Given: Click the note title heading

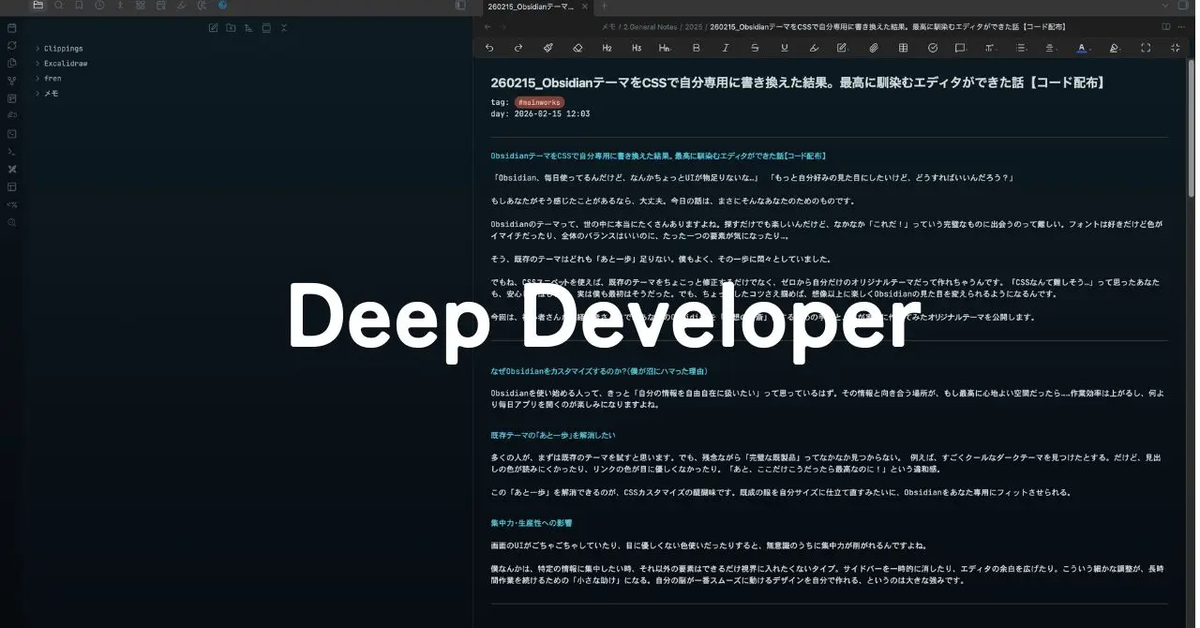Looking at the screenshot, I should point(797,83).
